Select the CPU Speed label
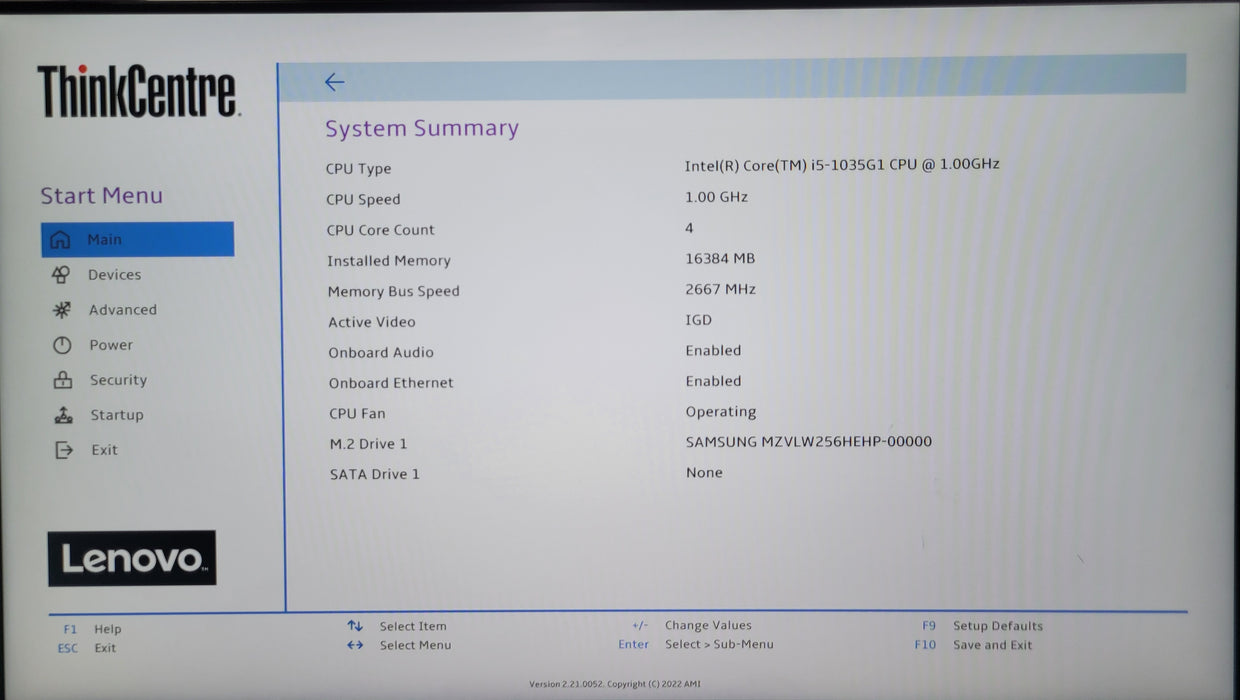Screen dimensions: 1240x700 [363, 200]
